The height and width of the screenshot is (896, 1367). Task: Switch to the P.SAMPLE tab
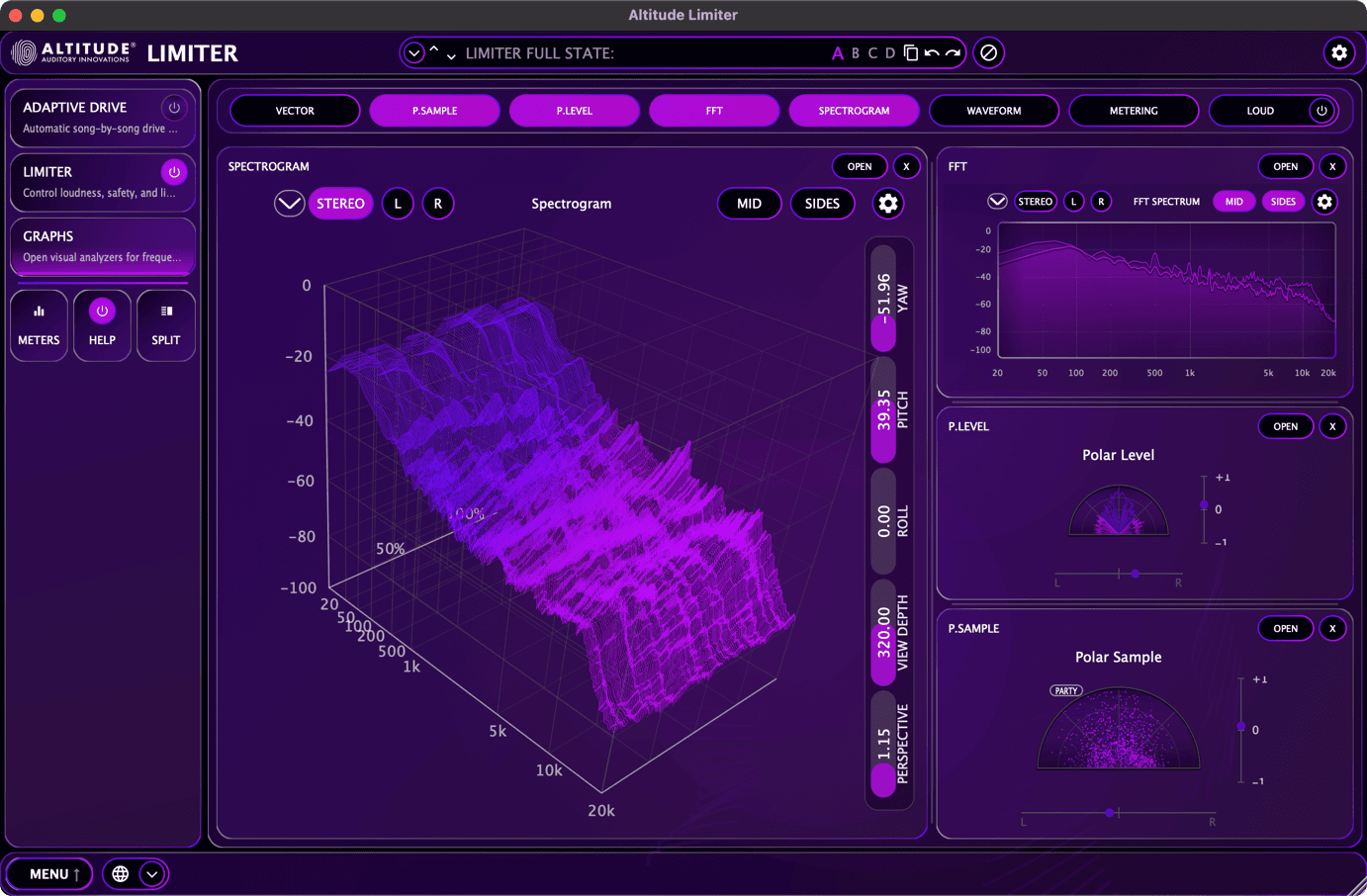pos(434,111)
